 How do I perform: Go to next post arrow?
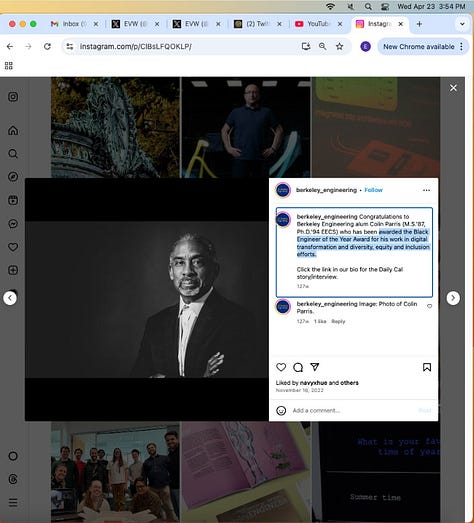pyautogui.click(x=453, y=298)
